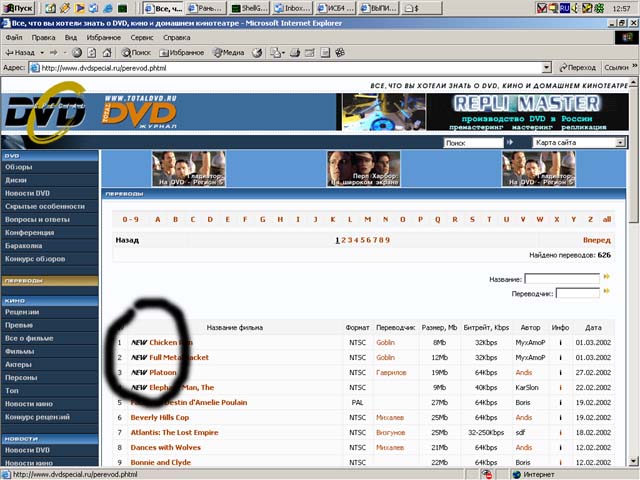Screen dimensions: 640x480
Task: Switch to the Inbox taskbar window
Action: 292,8
